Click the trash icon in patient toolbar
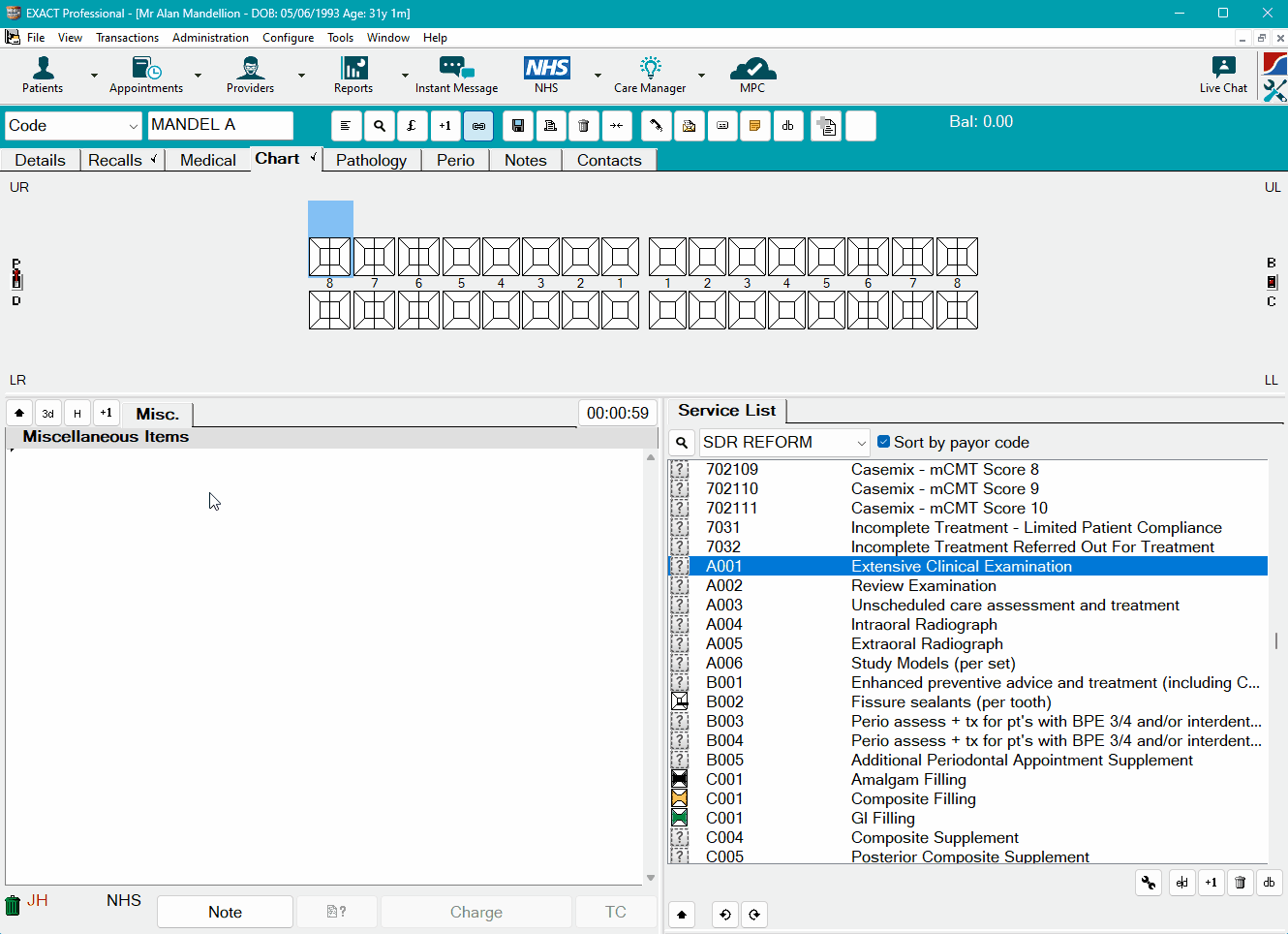The height and width of the screenshot is (934, 1288). 583,126
